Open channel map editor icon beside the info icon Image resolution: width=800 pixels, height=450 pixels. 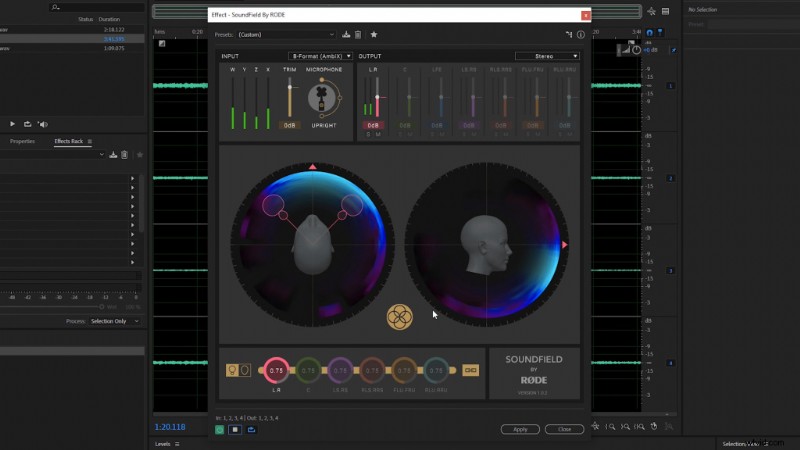pos(569,35)
